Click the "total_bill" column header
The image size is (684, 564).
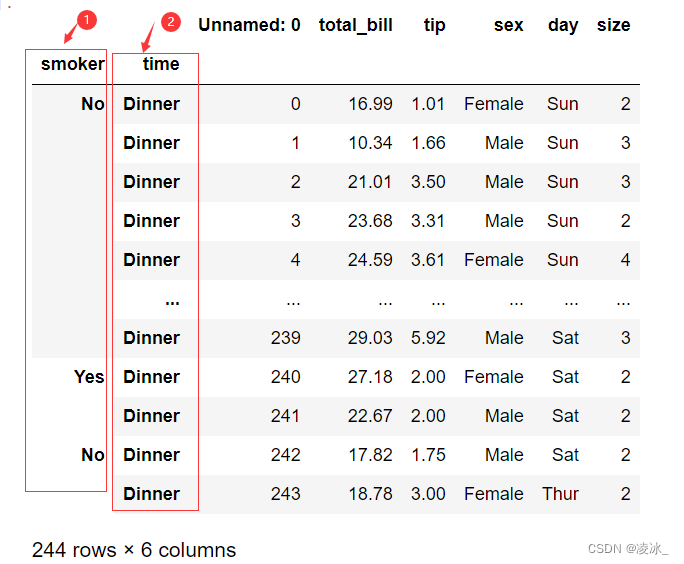356,25
